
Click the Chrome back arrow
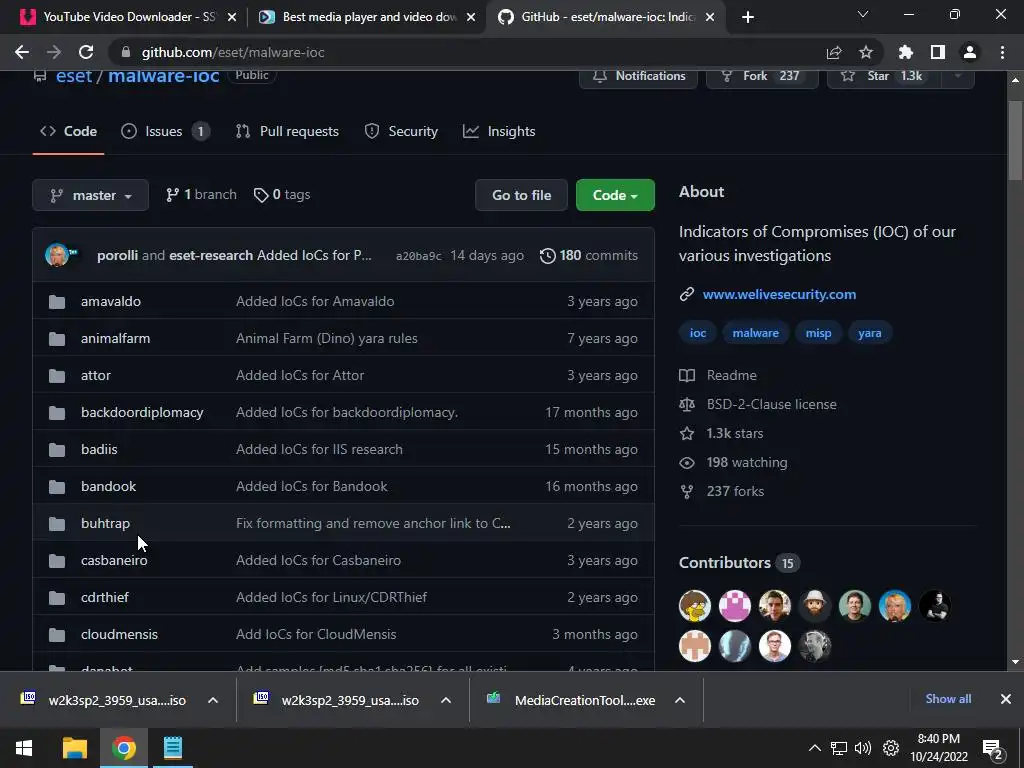point(22,52)
